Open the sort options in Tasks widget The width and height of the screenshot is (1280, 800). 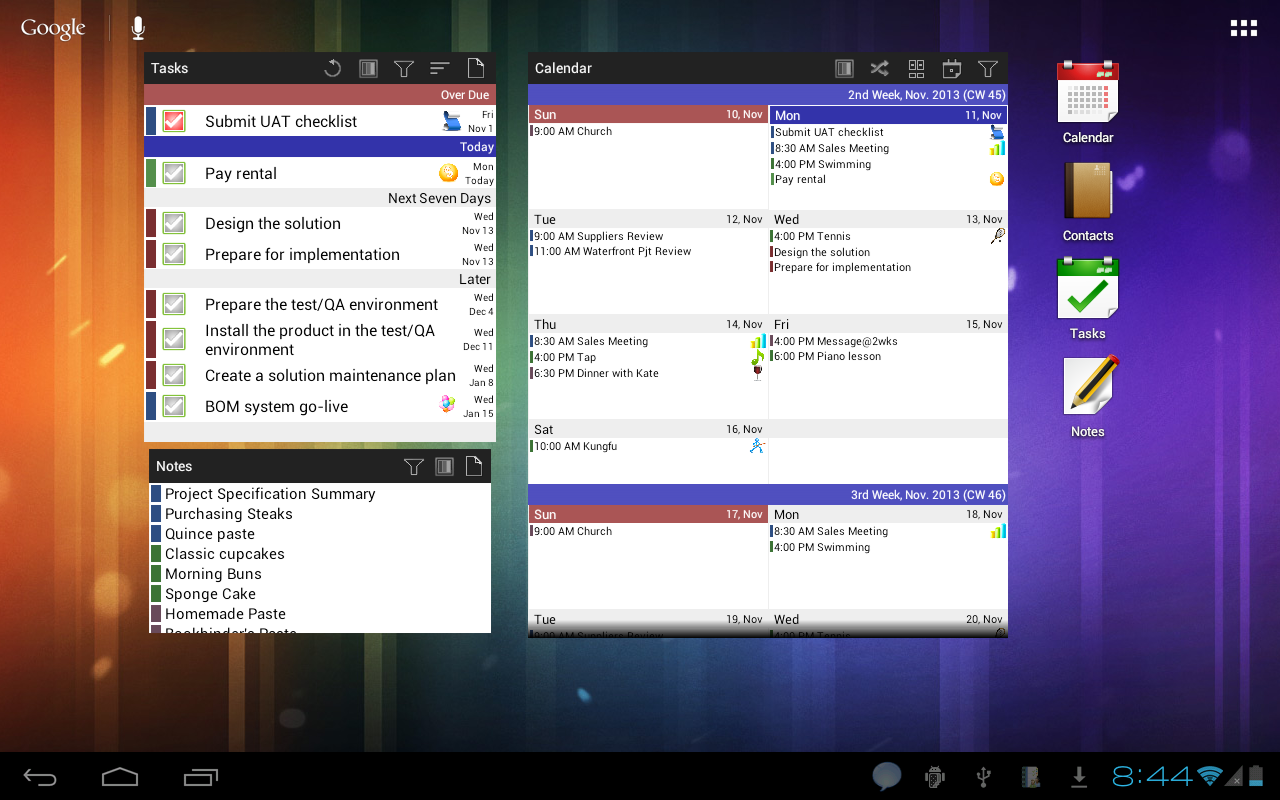[x=440, y=68]
